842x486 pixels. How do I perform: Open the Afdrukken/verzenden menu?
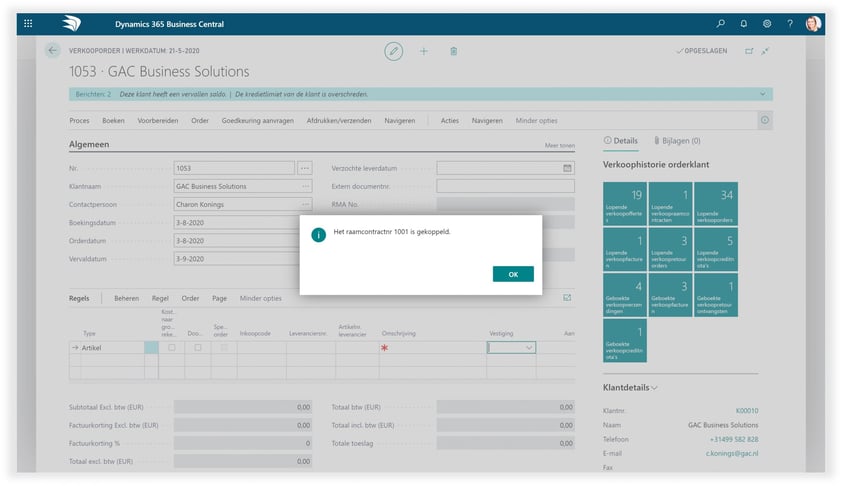click(x=339, y=121)
